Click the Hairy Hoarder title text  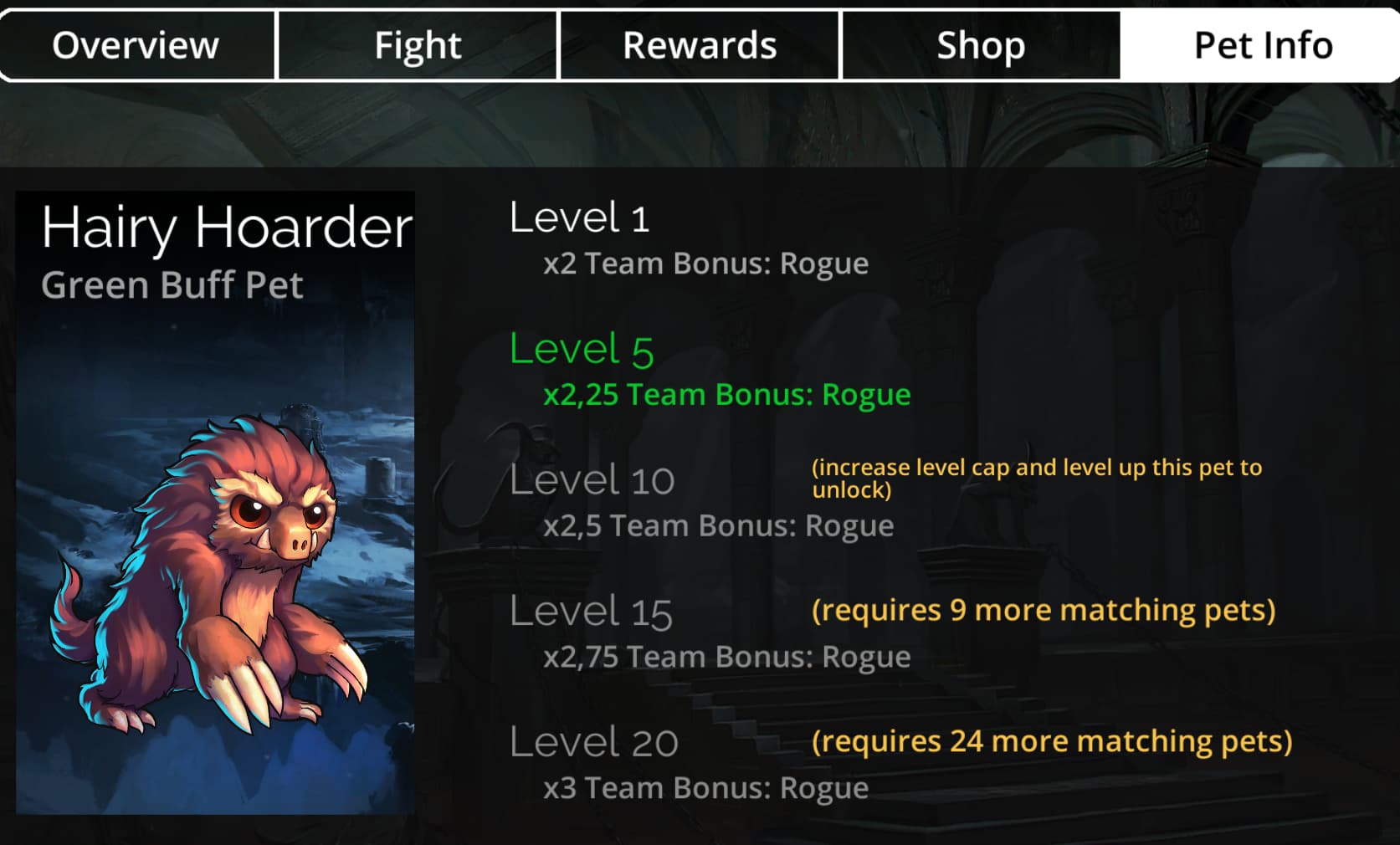tap(227, 227)
